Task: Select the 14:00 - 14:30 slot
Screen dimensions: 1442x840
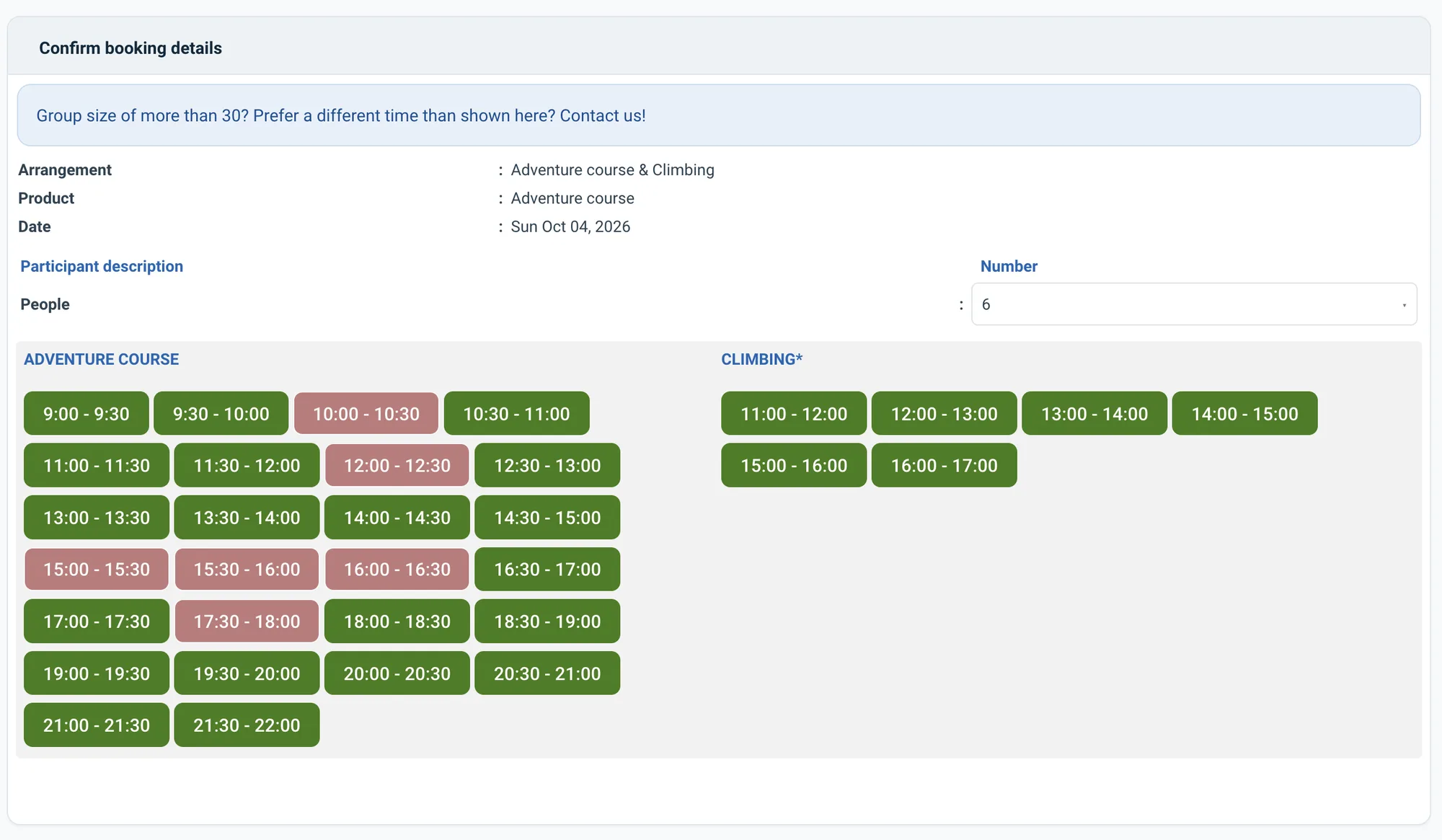Action: [x=397, y=518]
